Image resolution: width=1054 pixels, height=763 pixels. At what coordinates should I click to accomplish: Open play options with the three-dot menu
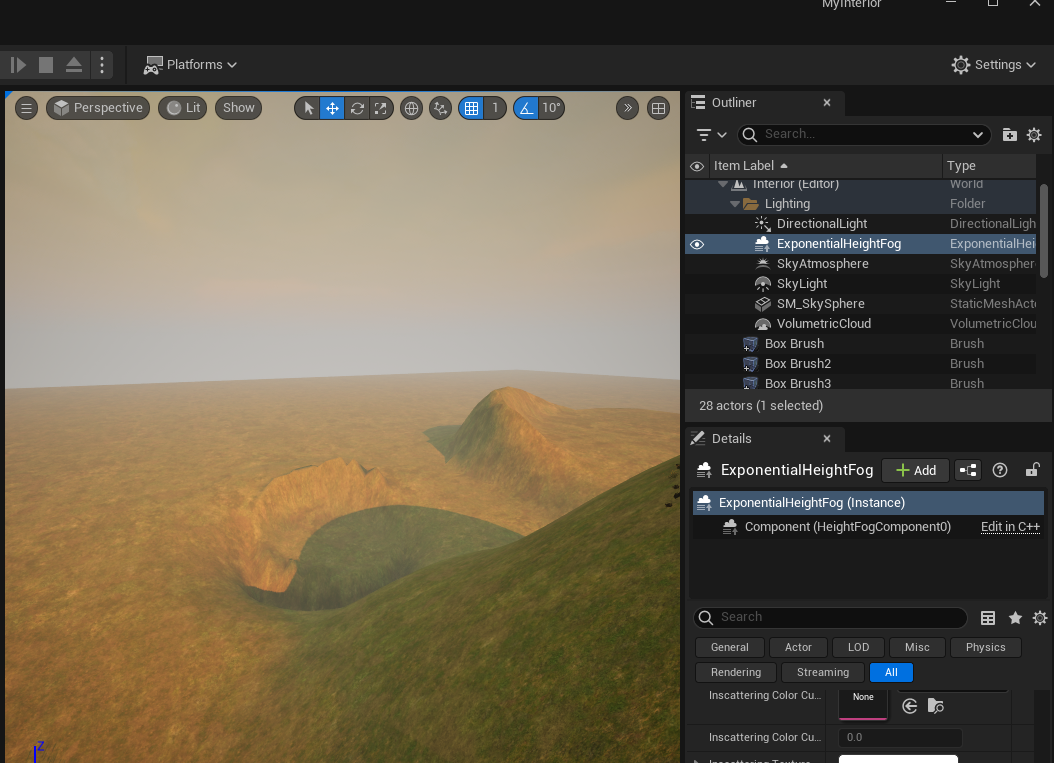(102, 65)
